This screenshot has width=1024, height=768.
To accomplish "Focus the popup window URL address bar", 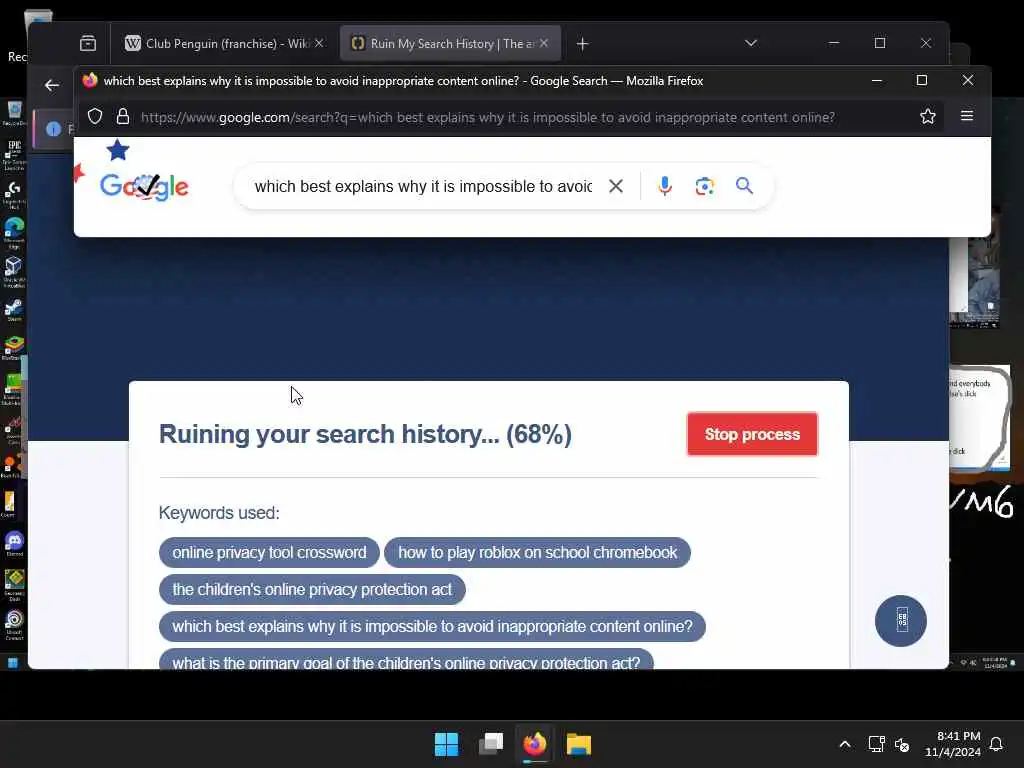I will click(487, 118).
